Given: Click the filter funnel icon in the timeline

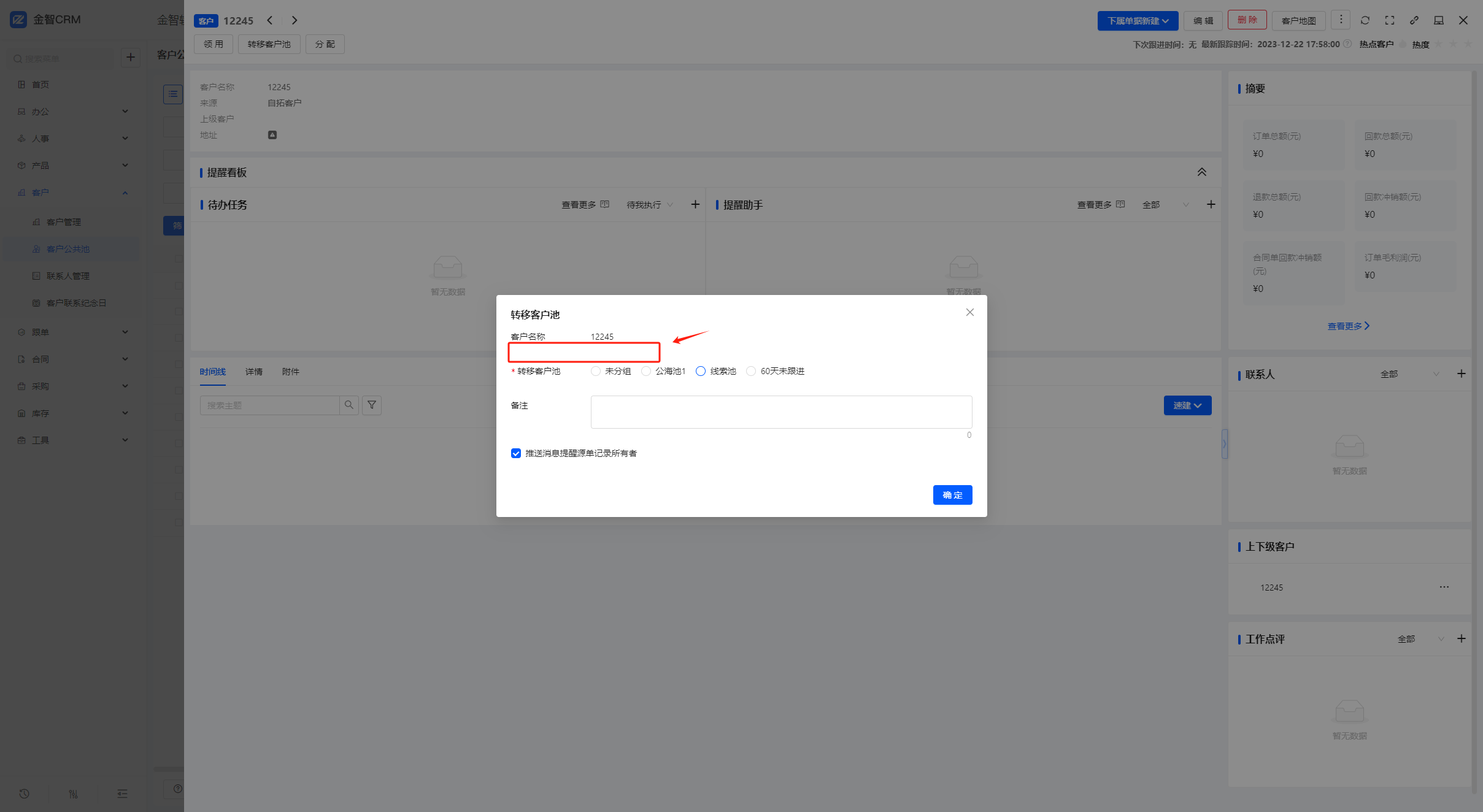Looking at the screenshot, I should (x=372, y=405).
